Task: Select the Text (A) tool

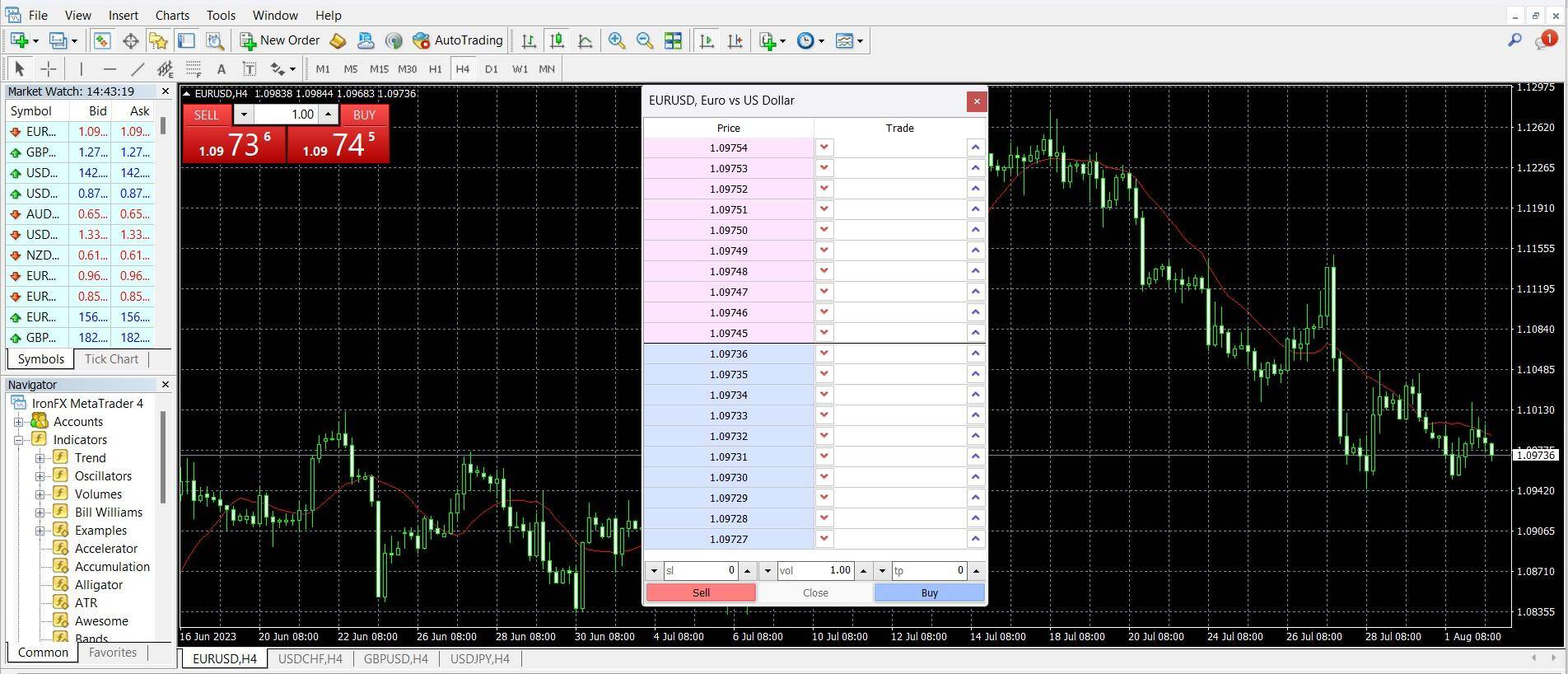Action: (x=221, y=69)
